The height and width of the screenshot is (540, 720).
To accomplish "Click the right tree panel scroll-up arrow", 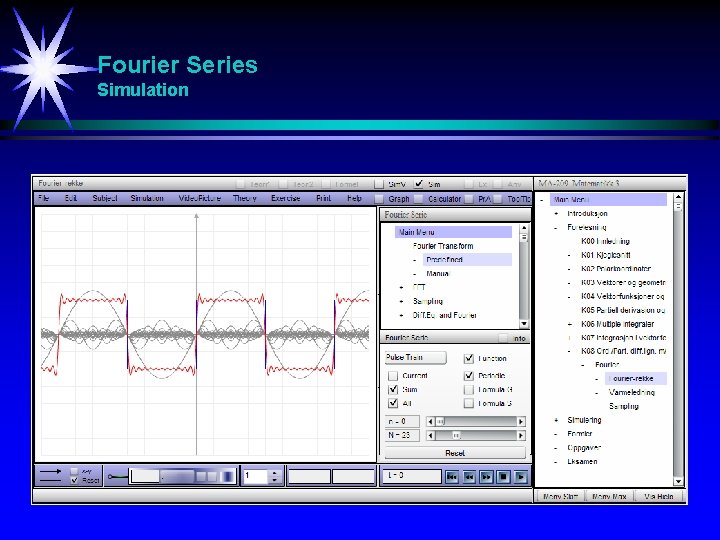I will click(x=678, y=197).
